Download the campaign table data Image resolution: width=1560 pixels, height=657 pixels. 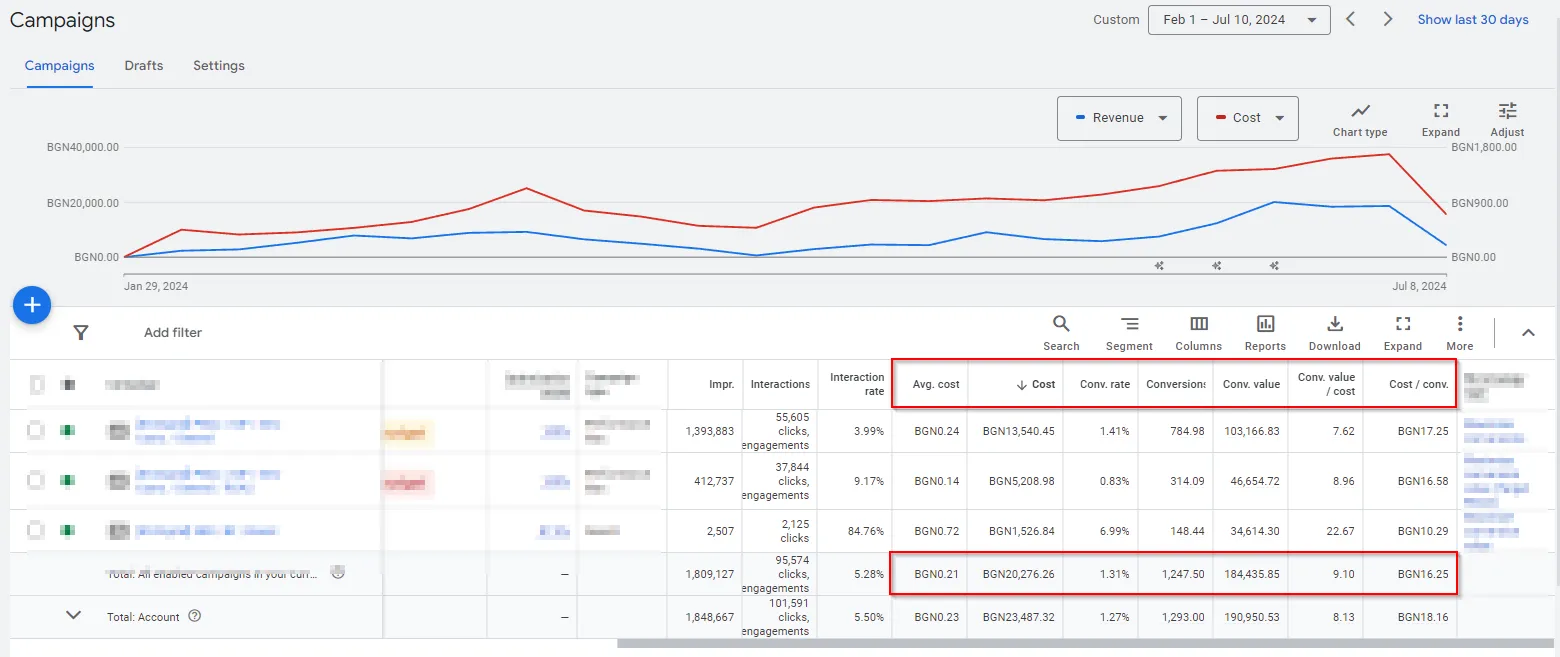(1334, 332)
